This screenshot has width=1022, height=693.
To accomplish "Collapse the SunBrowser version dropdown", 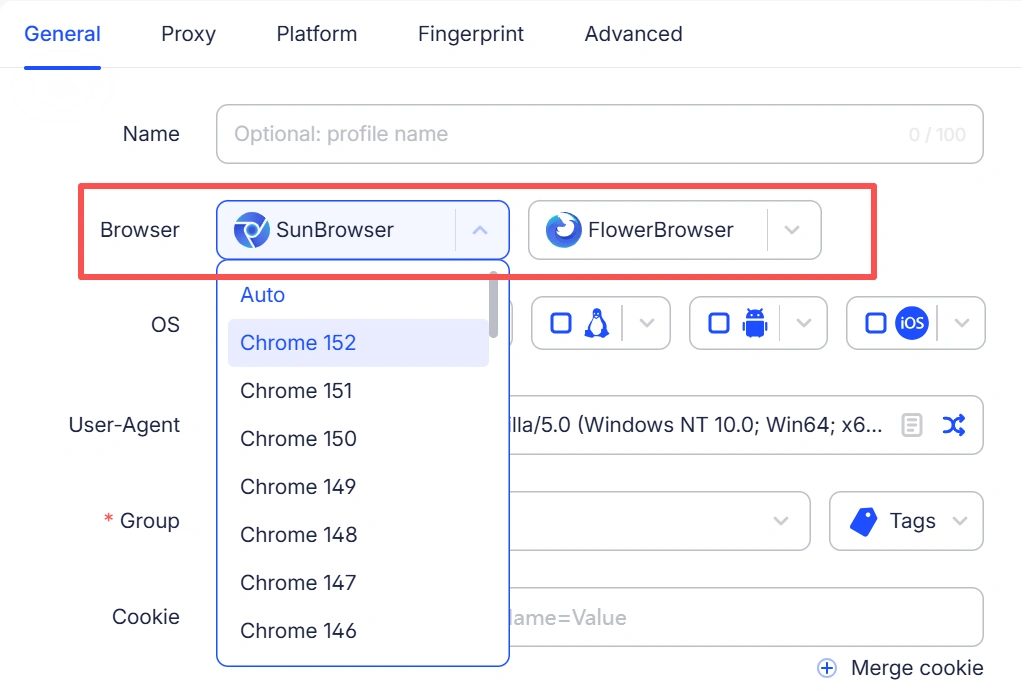I will pos(480,230).
